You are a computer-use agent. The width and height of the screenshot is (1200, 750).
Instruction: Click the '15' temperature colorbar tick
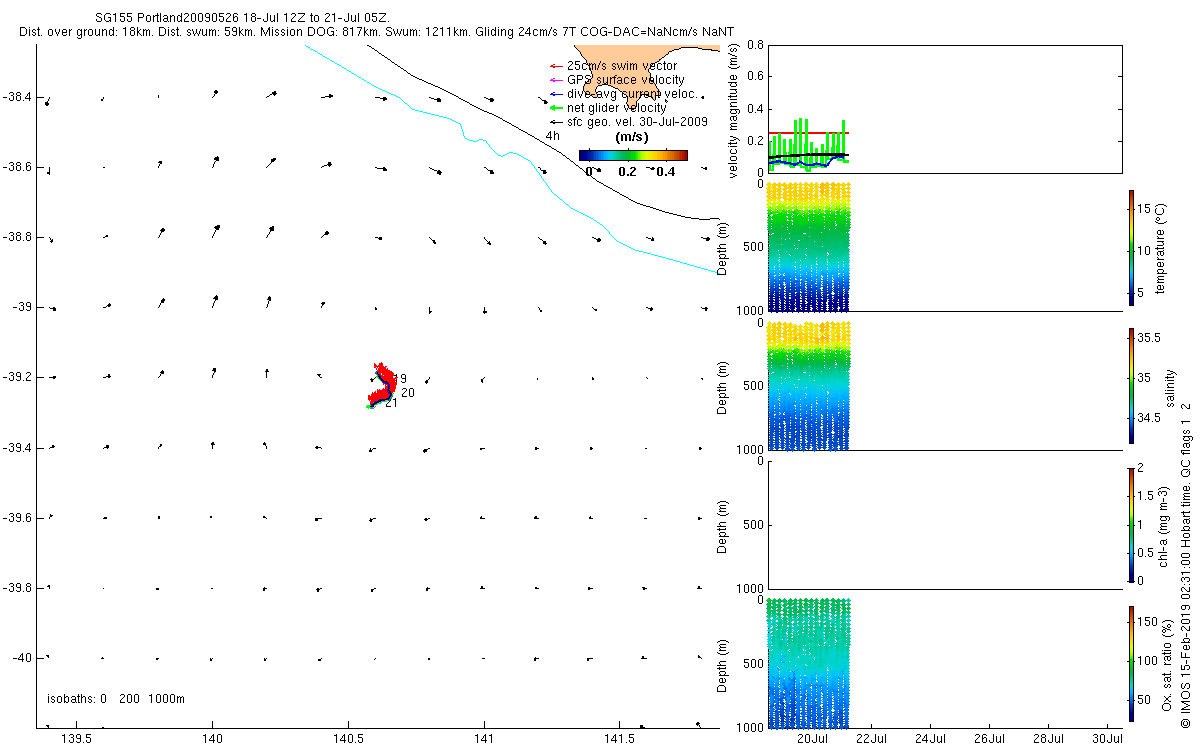[x=1145, y=211]
